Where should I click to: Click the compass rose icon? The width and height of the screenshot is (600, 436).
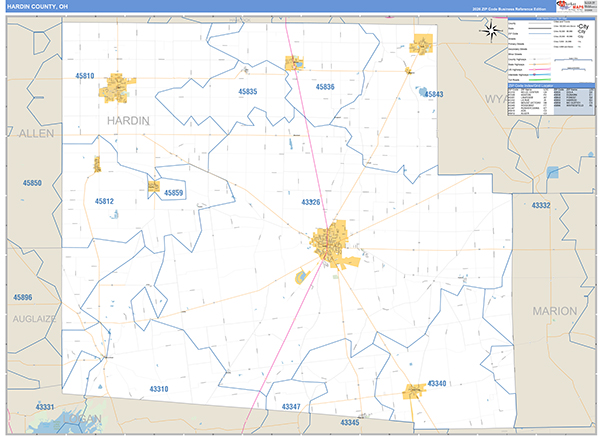[491, 31]
